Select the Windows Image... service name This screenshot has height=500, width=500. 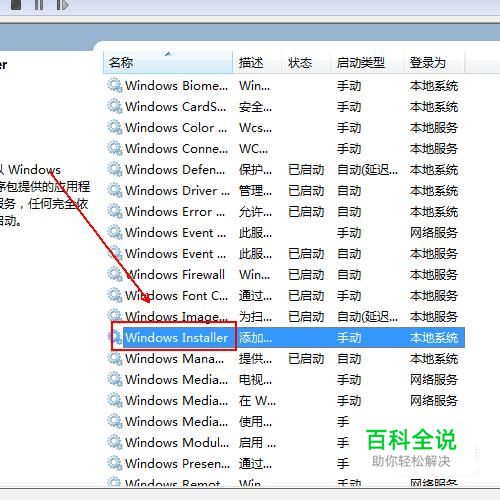pos(177,317)
